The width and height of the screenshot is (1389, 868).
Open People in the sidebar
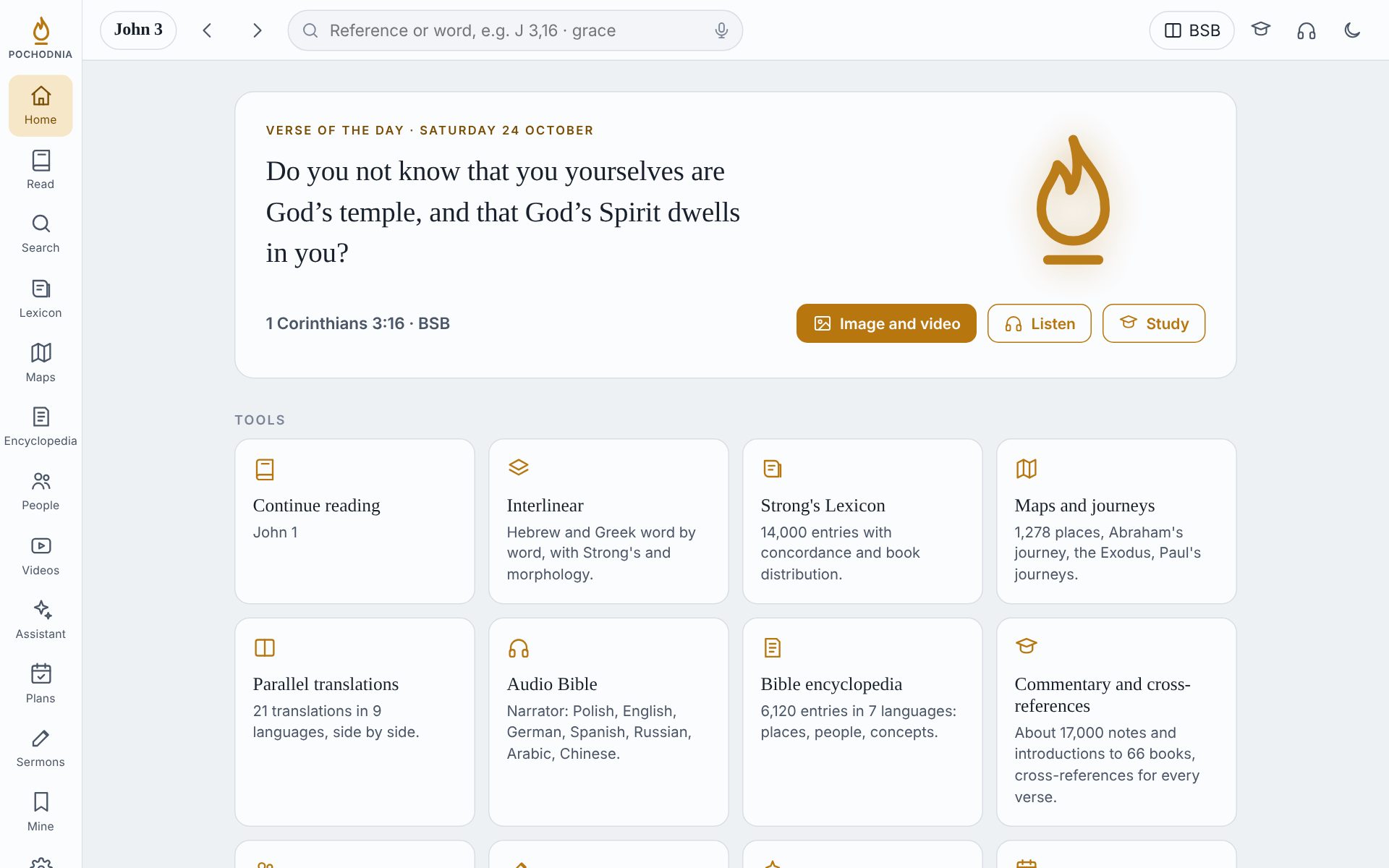point(41,491)
